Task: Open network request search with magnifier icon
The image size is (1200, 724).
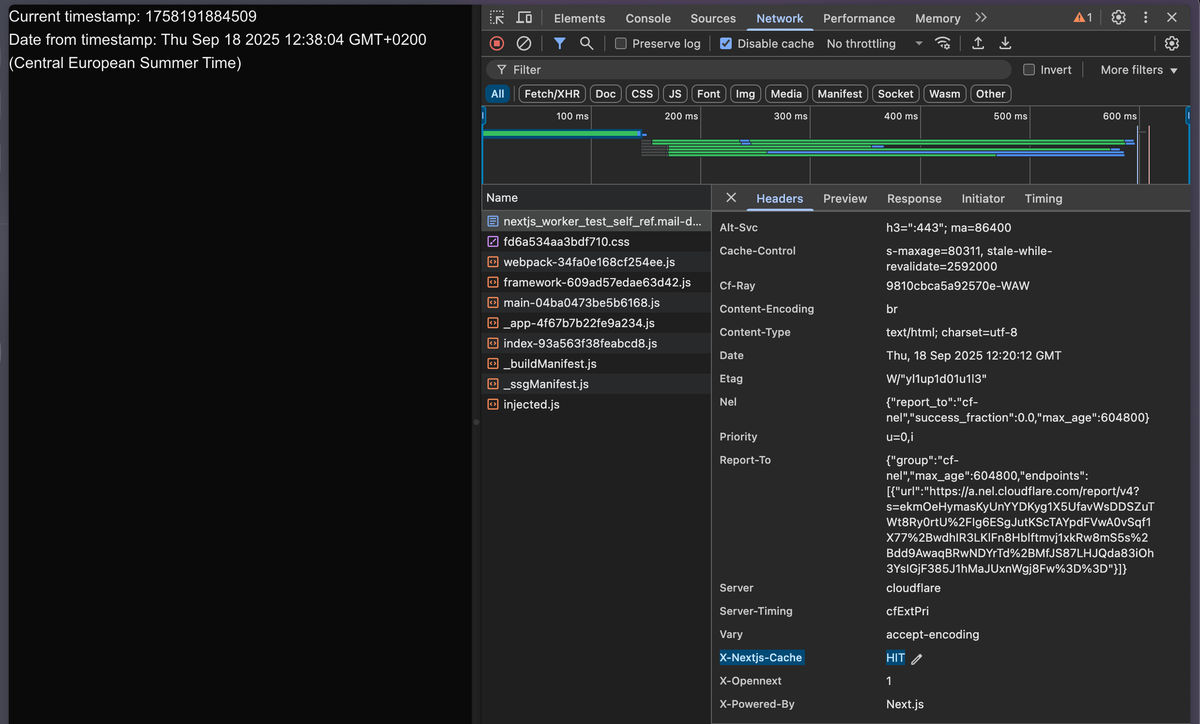Action: (586, 43)
